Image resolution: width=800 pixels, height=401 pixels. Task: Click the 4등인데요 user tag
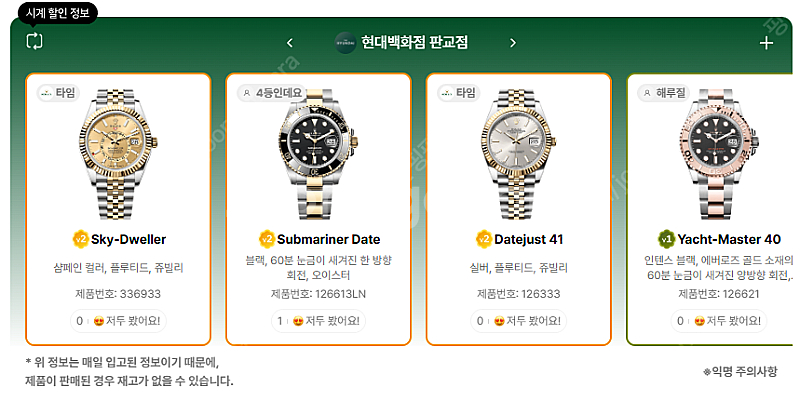click(x=272, y=93)
